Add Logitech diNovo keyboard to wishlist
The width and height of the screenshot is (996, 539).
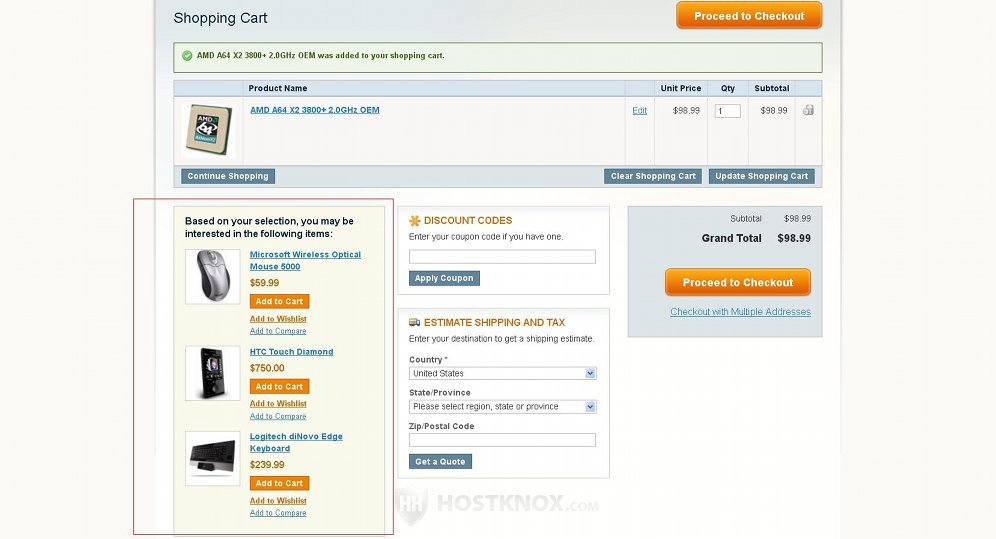point(278,501)
